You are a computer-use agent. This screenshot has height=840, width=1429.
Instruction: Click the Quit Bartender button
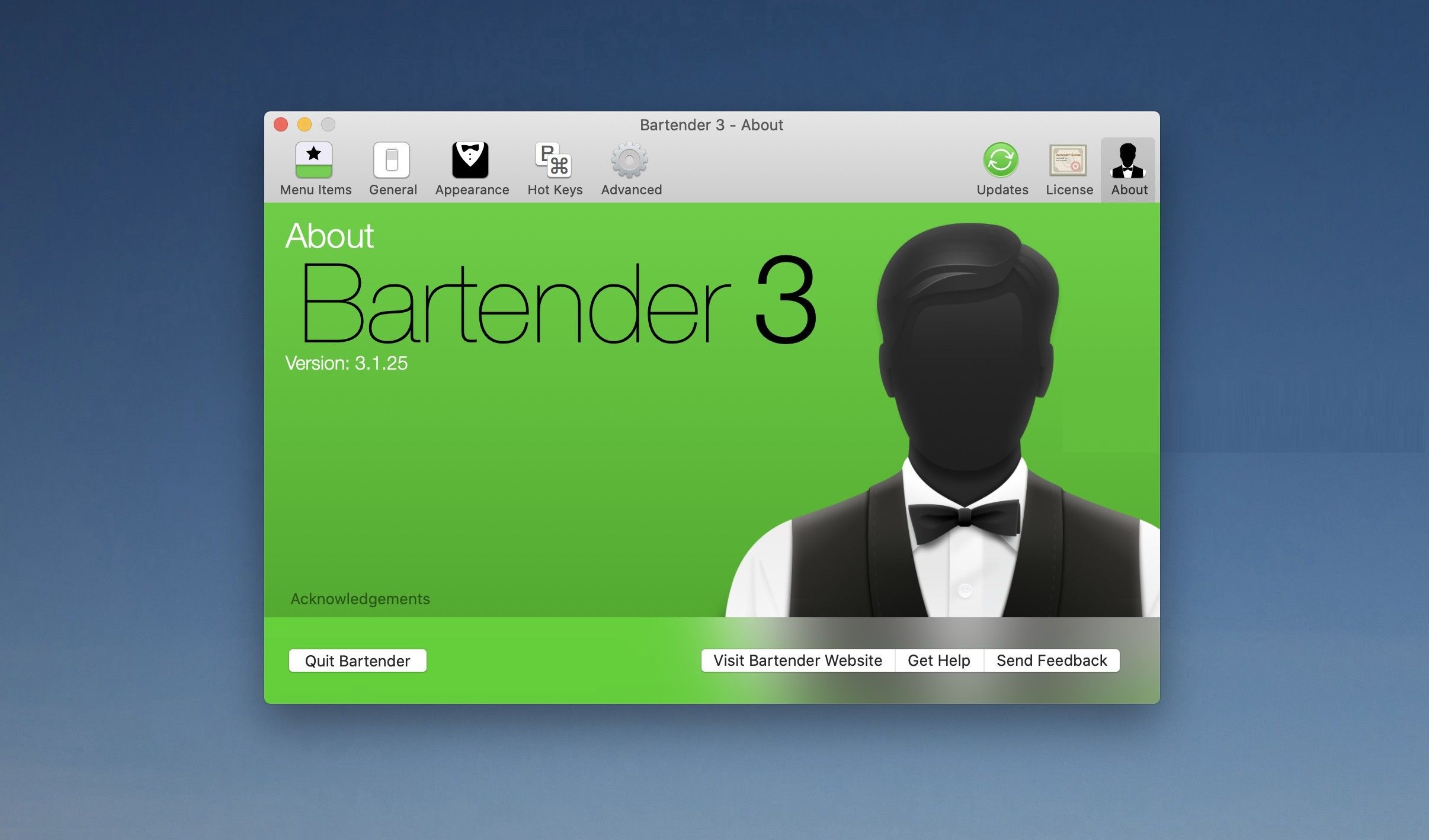(358, 660)
